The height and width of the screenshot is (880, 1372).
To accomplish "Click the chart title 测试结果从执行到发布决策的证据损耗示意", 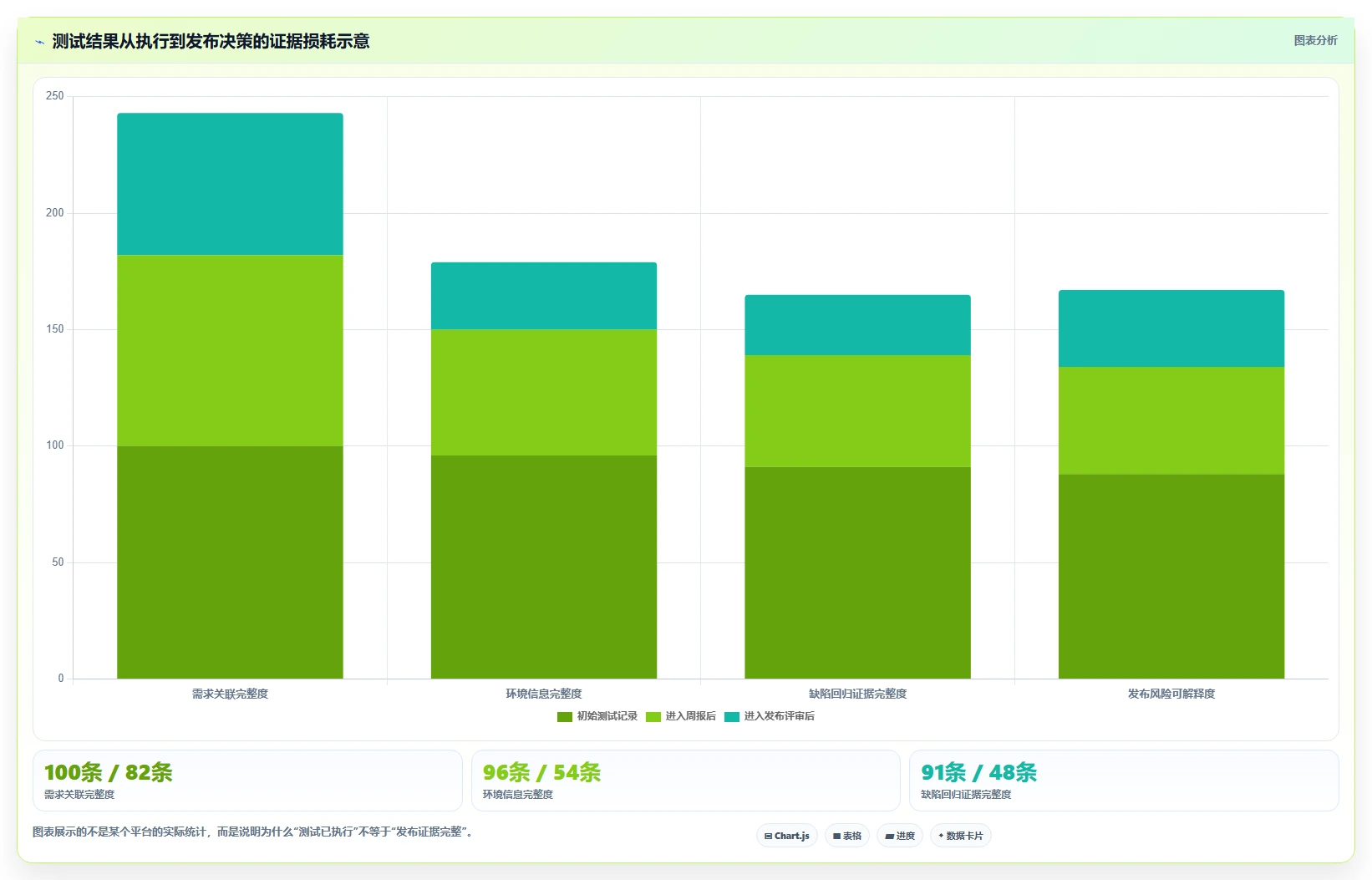I will [211, 41].
